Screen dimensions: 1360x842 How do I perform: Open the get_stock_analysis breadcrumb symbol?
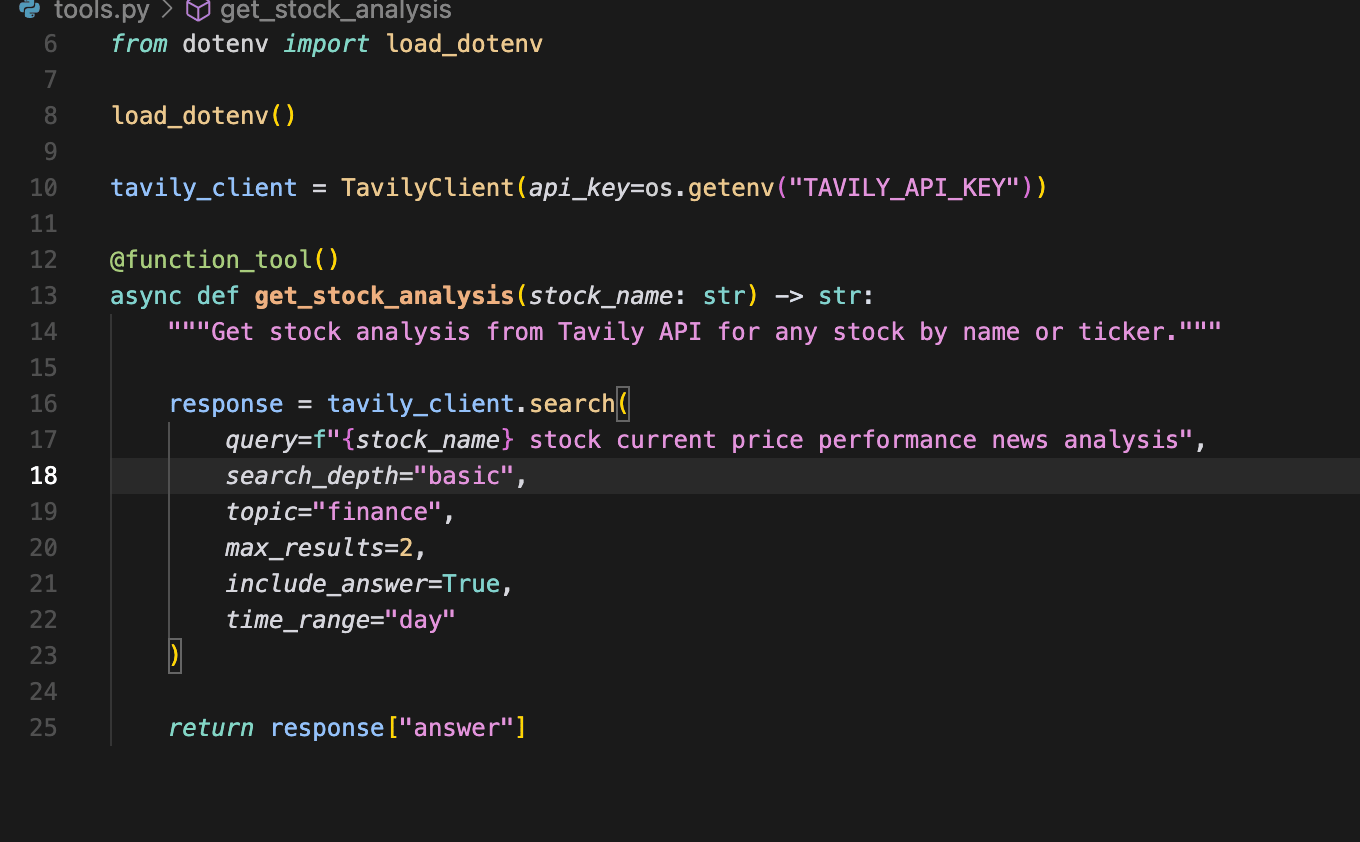click(x=335, y=10)
